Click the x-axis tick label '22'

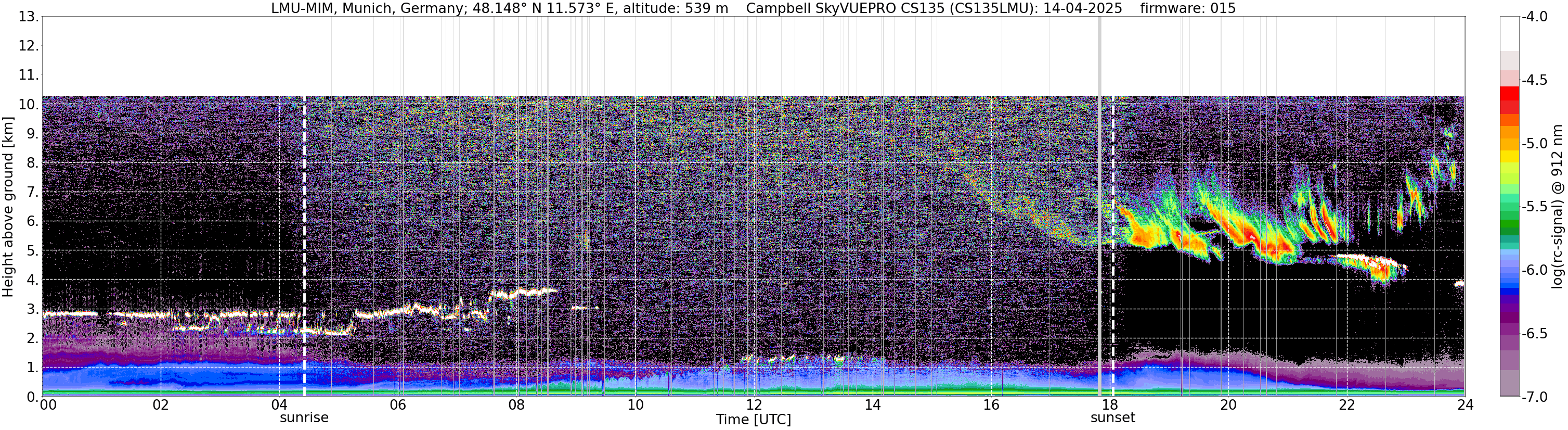pyautogui.click(x=1347, y=406)
